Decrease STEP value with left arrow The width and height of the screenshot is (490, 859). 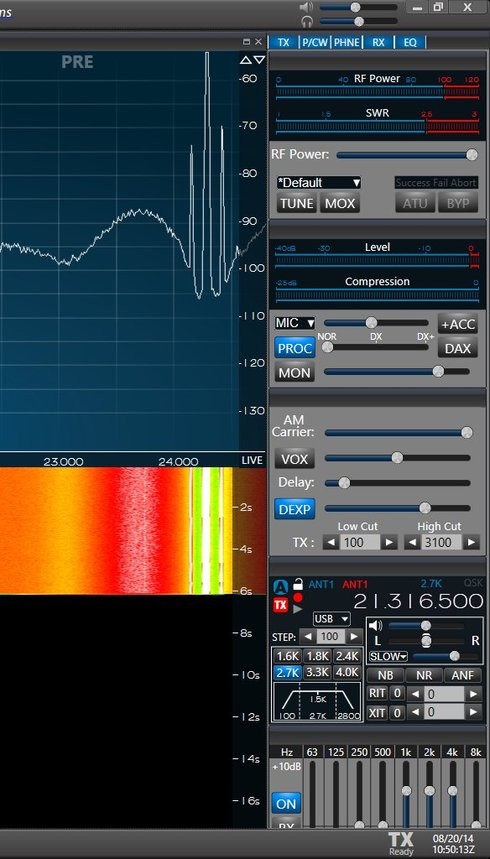tap(309, 637)
